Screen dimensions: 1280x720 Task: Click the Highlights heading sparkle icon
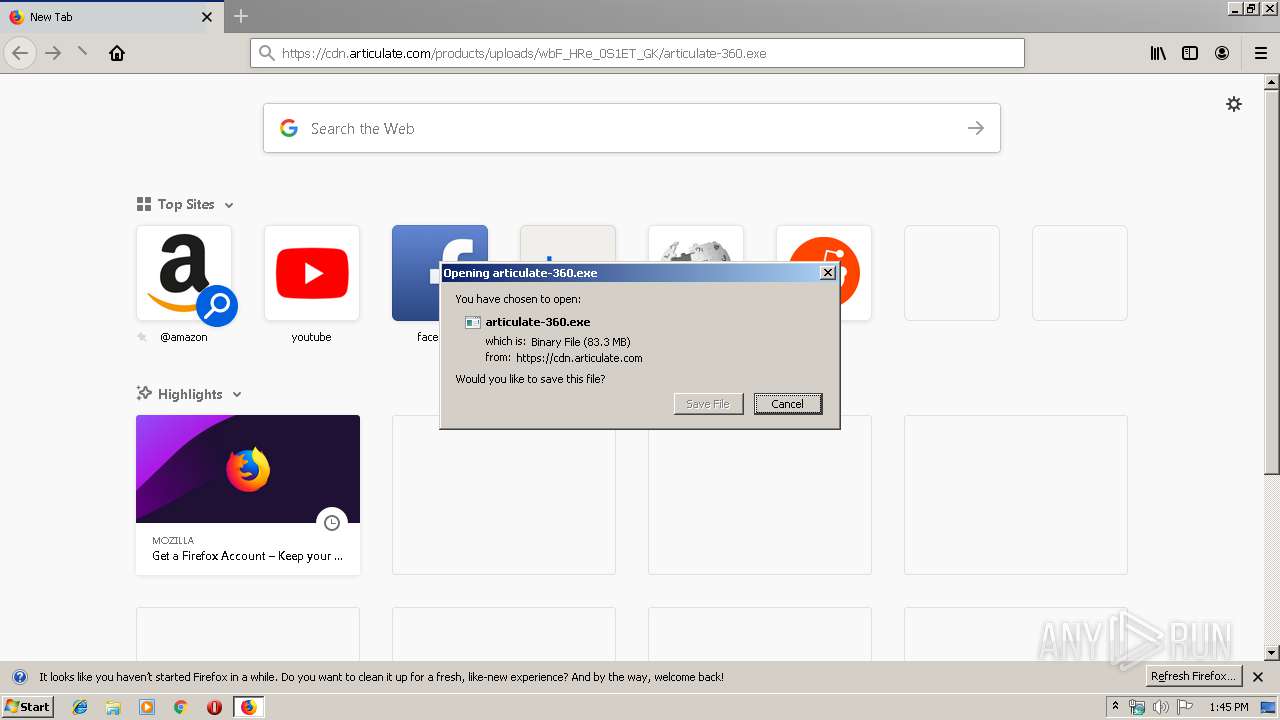[x=144, y=394]
